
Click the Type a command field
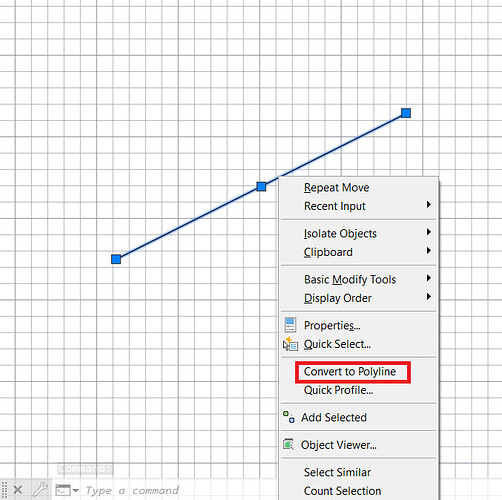pos(132,490)
